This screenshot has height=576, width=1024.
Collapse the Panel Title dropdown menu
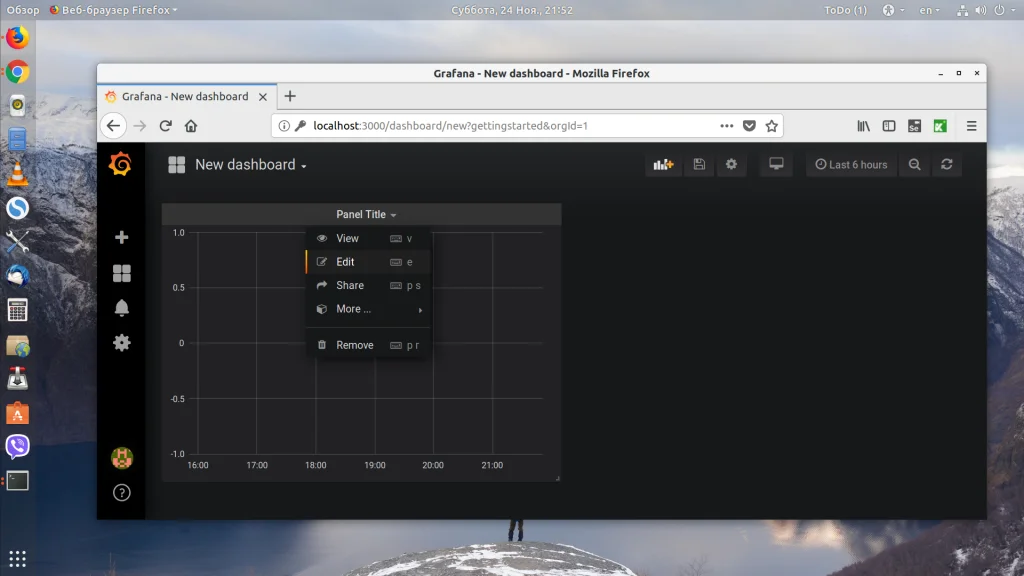tap(366, 214)
